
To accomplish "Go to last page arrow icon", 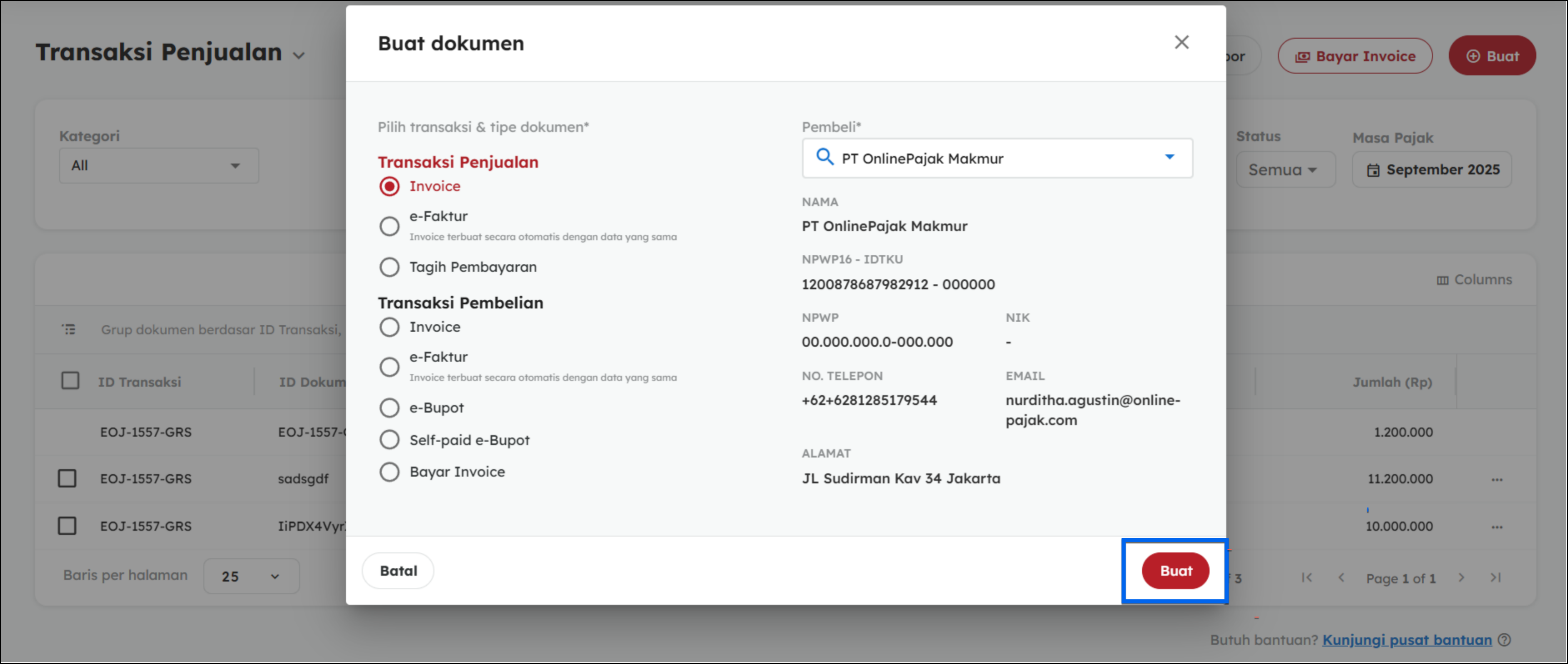I will tap(1495, 578).
